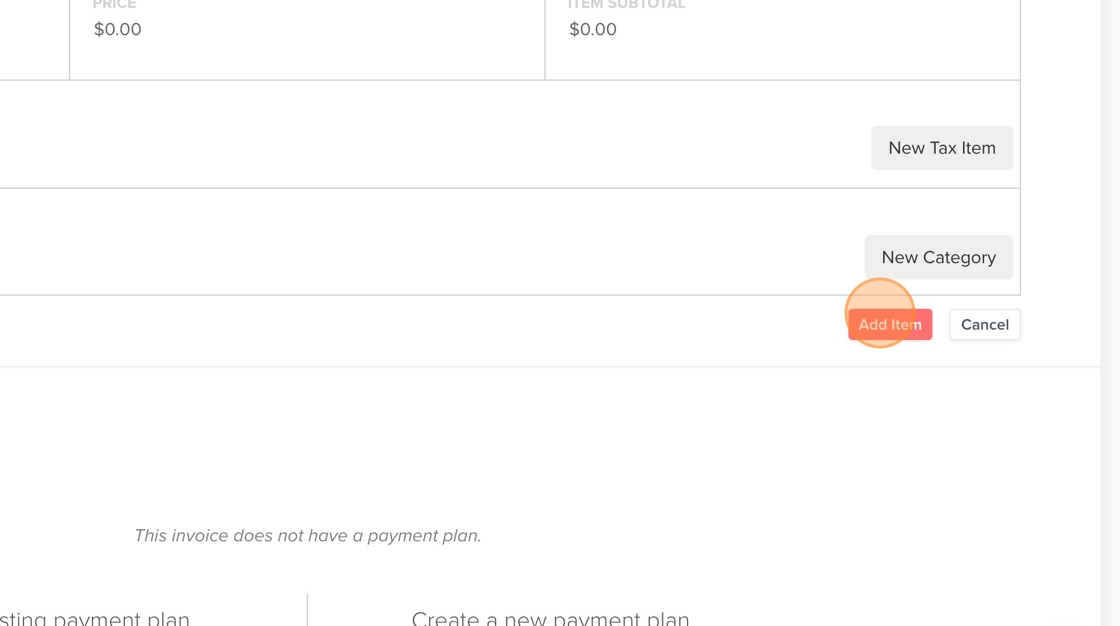Dismiss the item editor with Cancel
The height and width of the screenshot is (626, 1120).
984,324
